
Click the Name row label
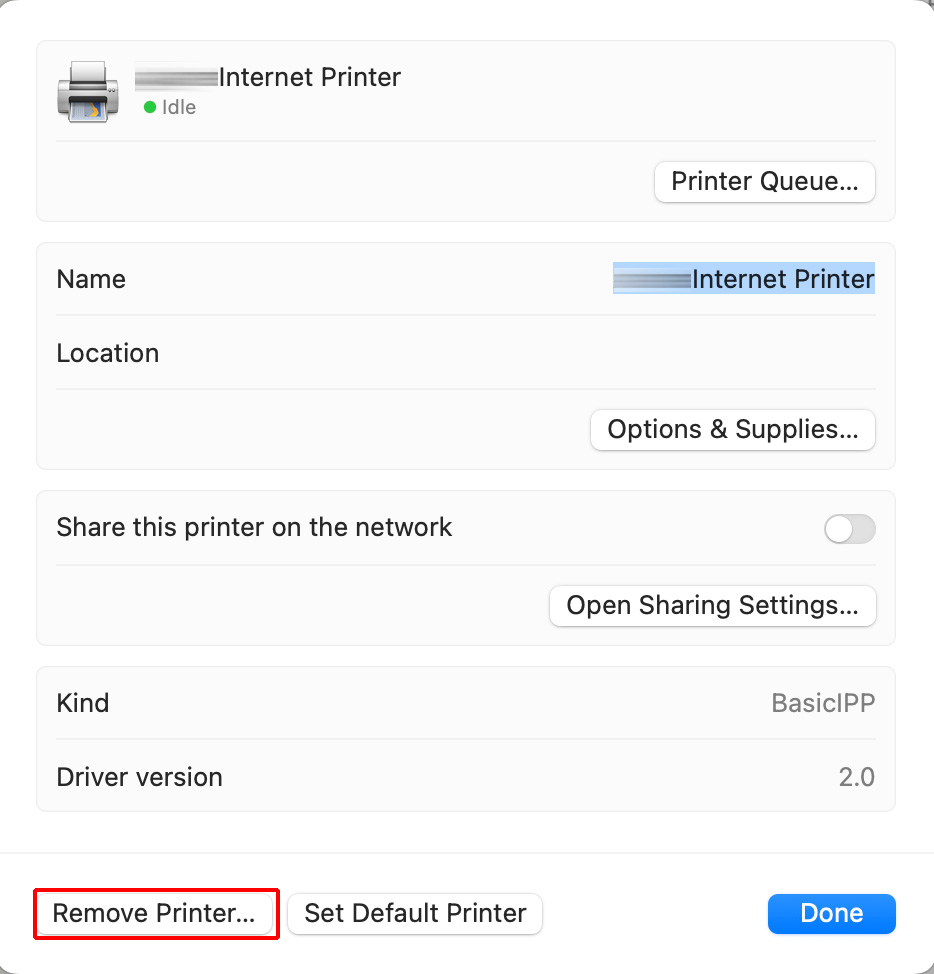pyautogui.click(x=91, y=279)
